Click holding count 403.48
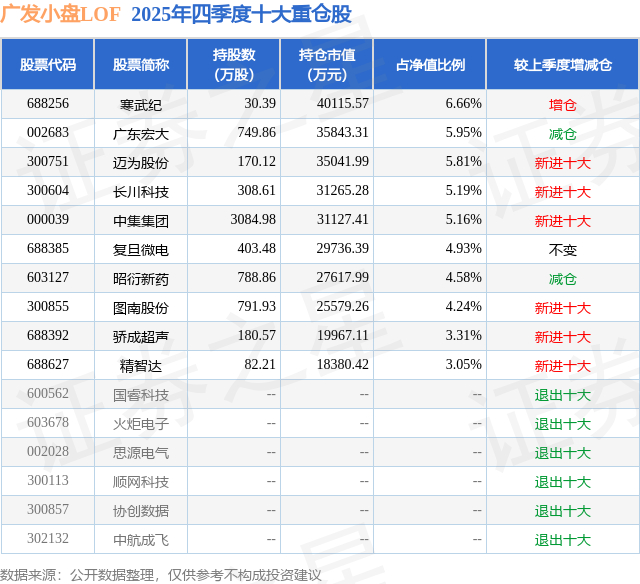This screenshot has height=584, width=640. [257, 249]
